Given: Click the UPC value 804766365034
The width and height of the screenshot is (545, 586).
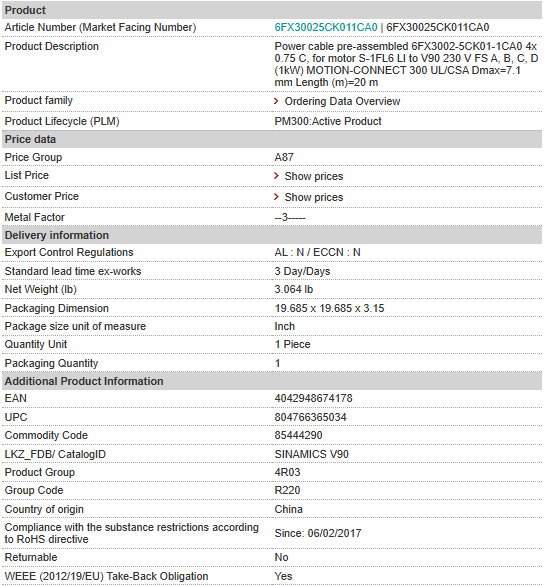Looking at the screenshot, I should pos(310,417).
